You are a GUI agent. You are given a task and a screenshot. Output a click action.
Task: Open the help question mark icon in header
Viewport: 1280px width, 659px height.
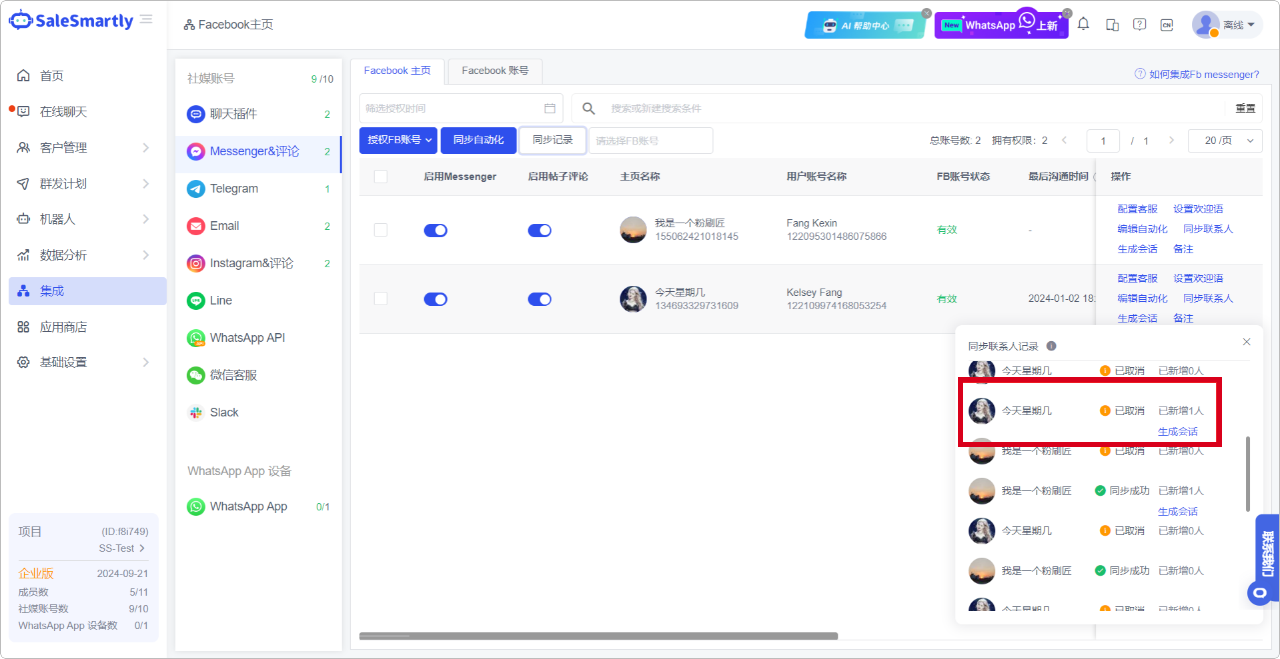tap(1139, 25)
